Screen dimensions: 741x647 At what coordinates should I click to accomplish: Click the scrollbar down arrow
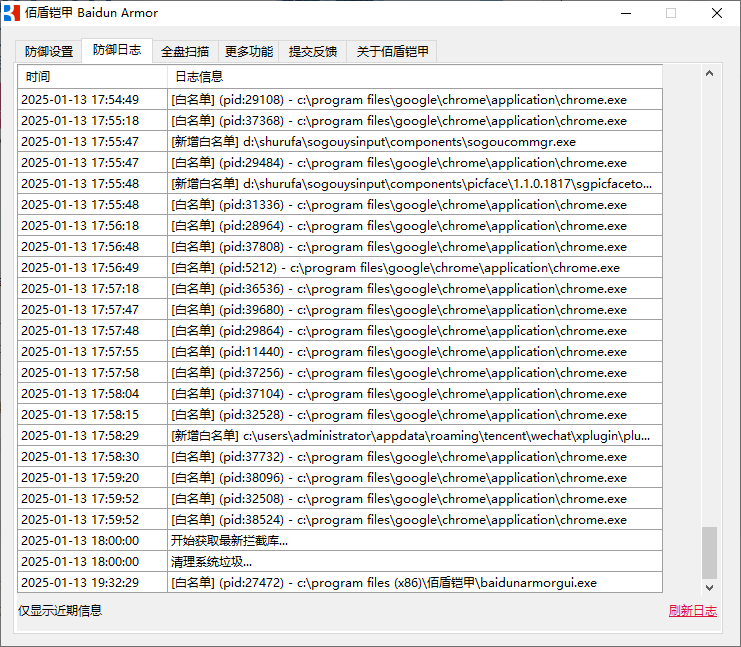710,587
